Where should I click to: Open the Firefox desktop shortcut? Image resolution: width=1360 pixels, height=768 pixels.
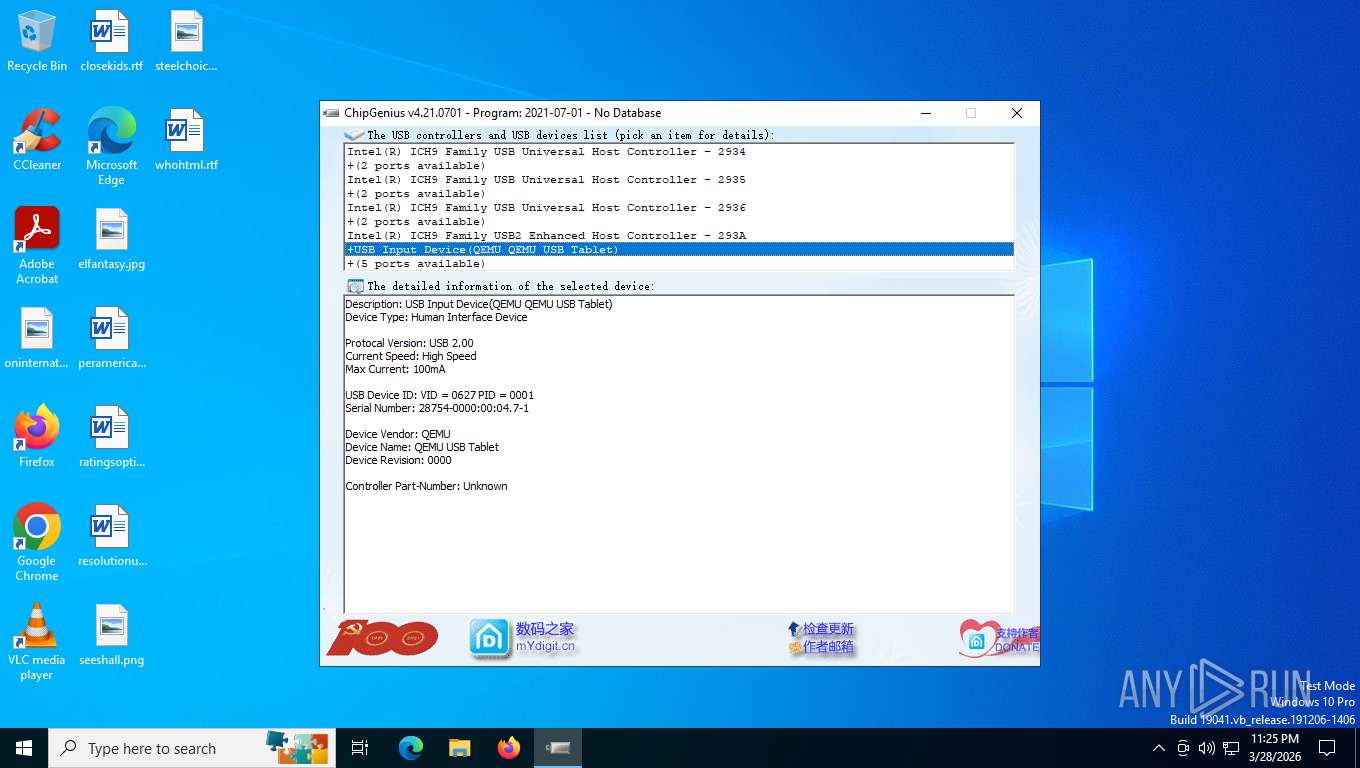(x=37, y=437)
